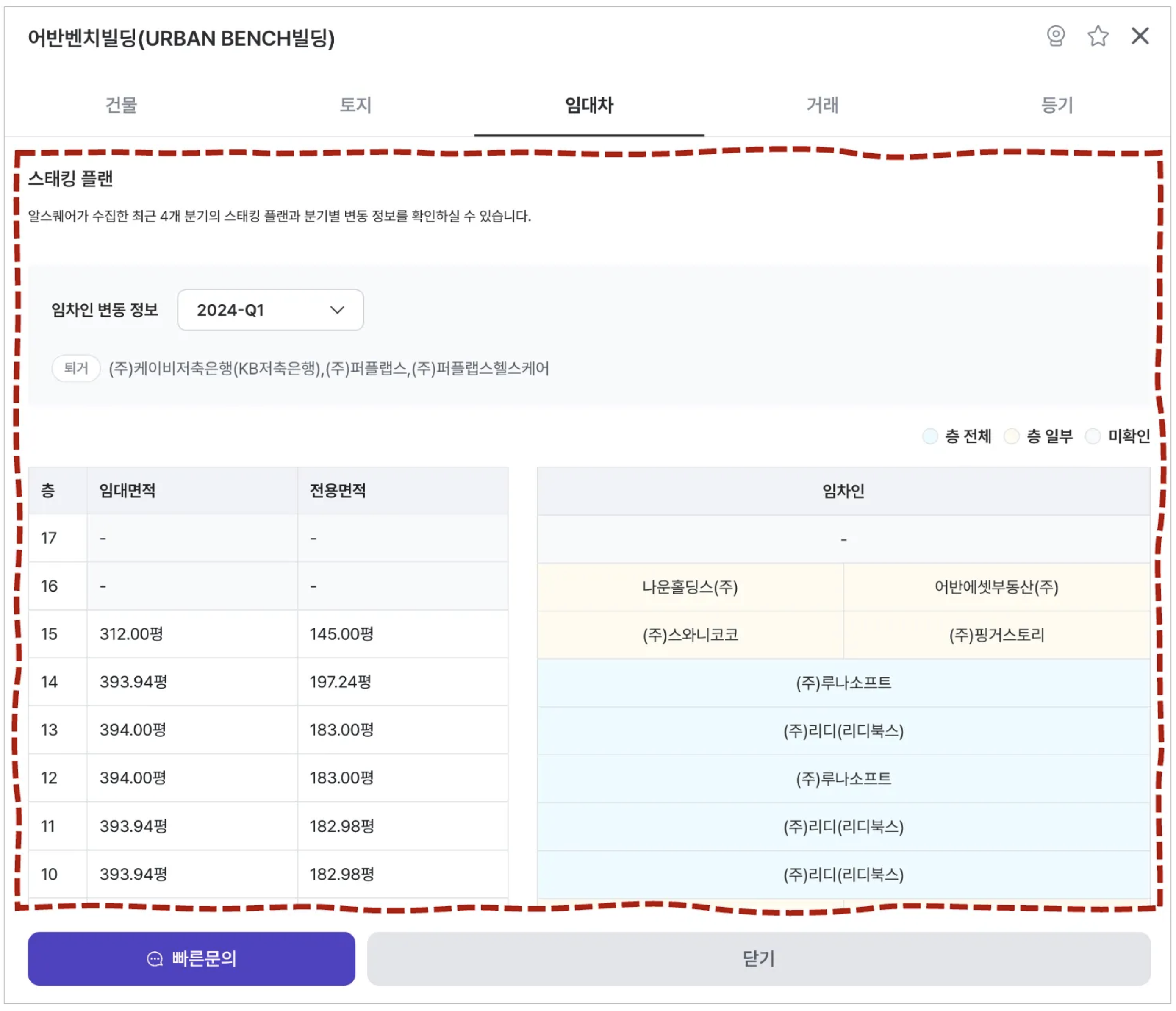
Task: Click chat bubble icon on 빠른문의 button
Action: click(x=154, y=959)
